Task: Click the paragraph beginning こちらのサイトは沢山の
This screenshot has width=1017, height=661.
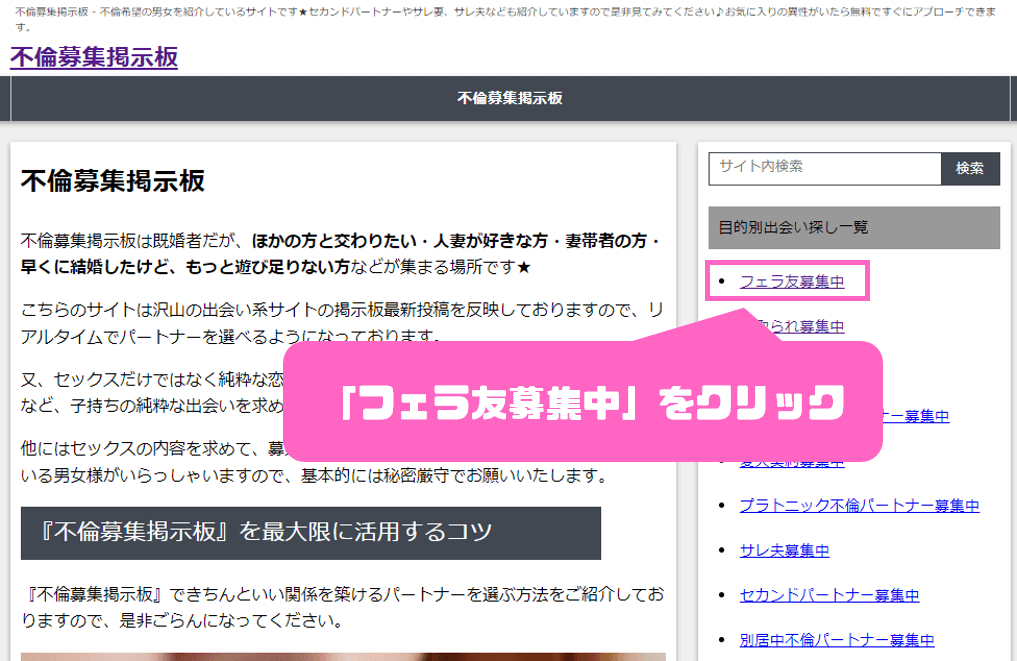Action: [340, 310]
